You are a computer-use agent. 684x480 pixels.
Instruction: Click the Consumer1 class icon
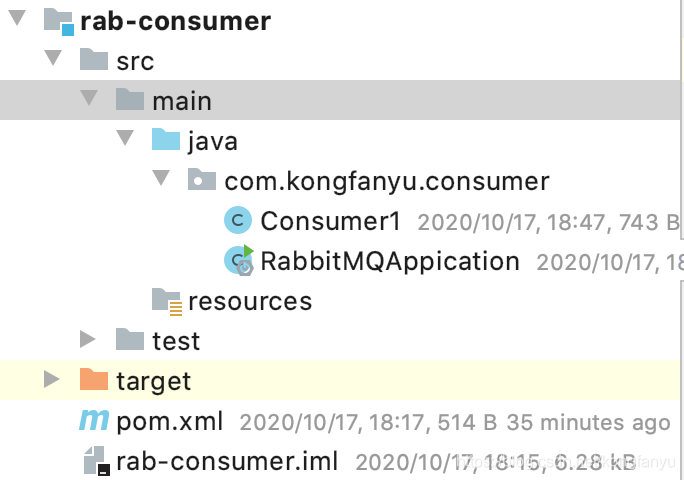coord(238,220)
